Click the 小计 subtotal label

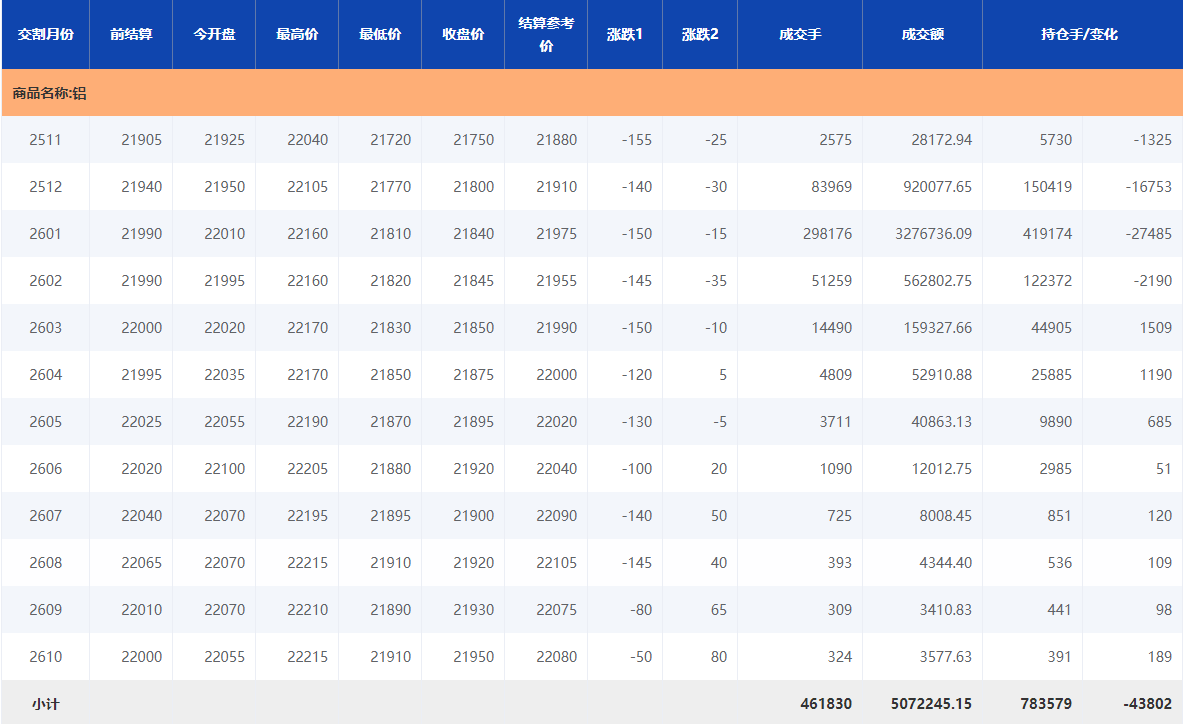tap(45, 704)
